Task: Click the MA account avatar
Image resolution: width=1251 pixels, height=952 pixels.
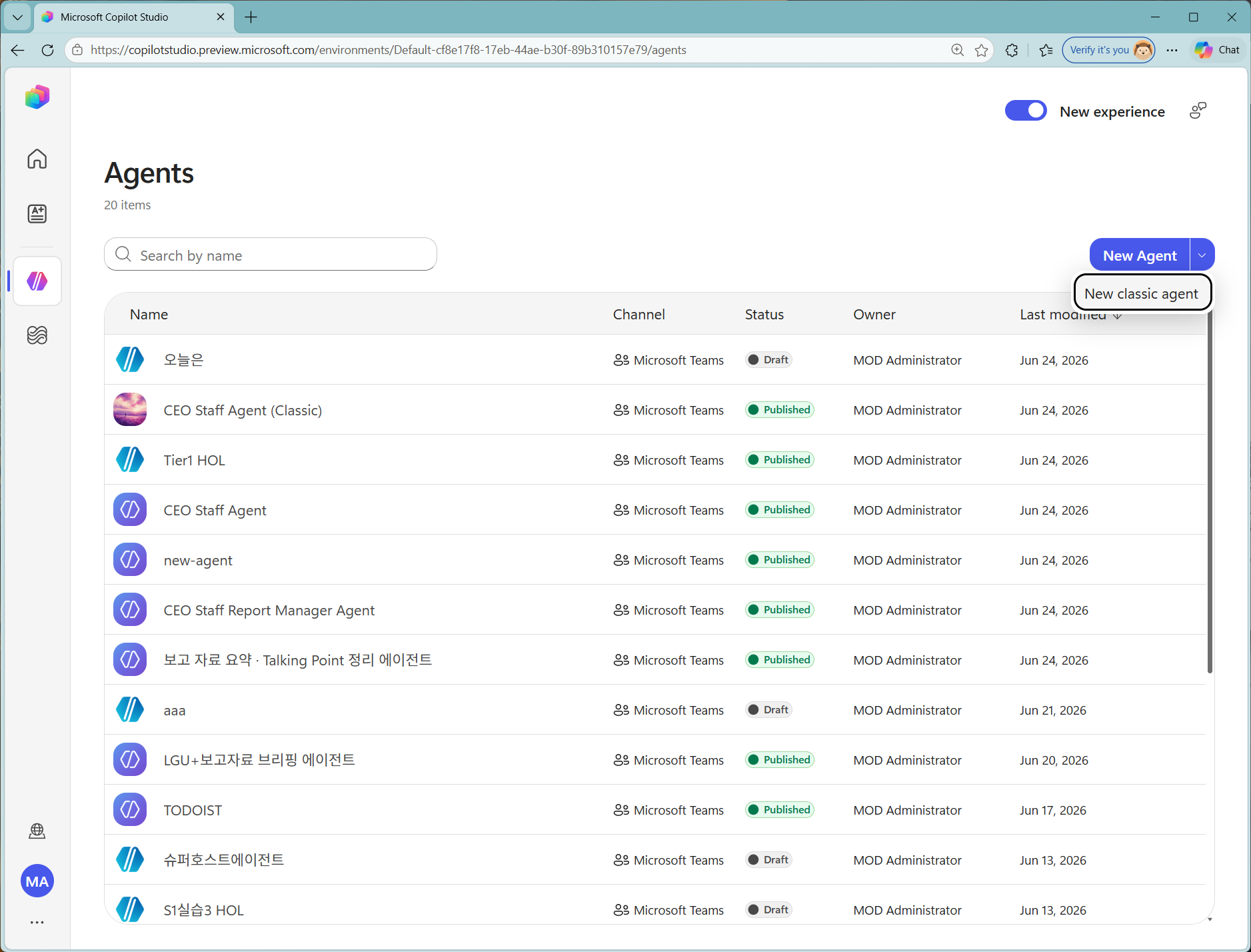Action: [37, 881]
